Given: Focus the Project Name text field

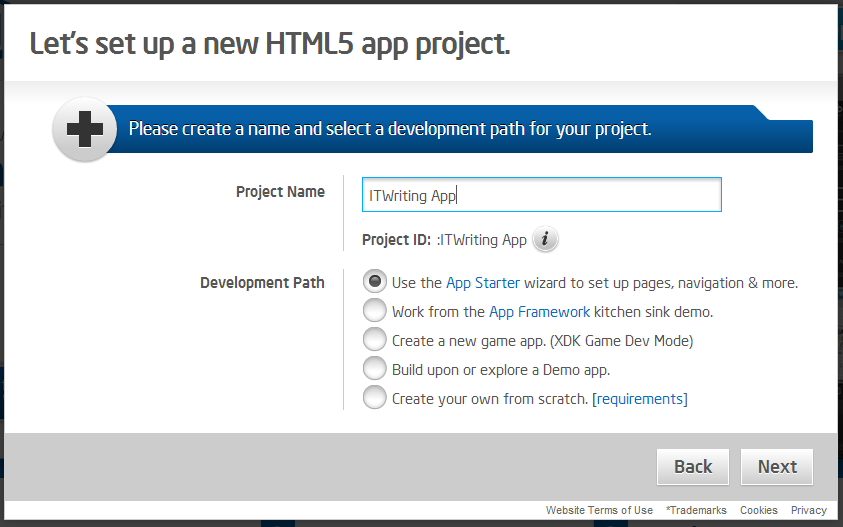Looking at the screenshot, I should click(x=541, y=195).
